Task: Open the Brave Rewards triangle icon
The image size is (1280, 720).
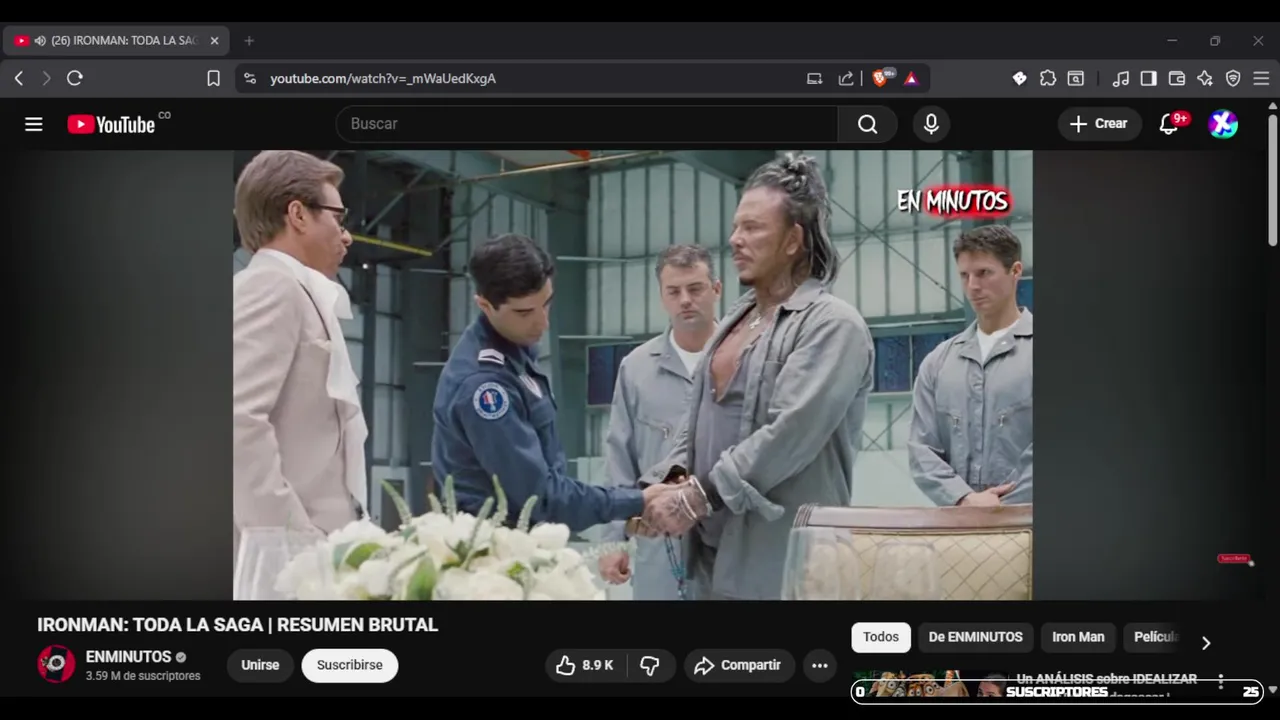Action: (911, 78)
